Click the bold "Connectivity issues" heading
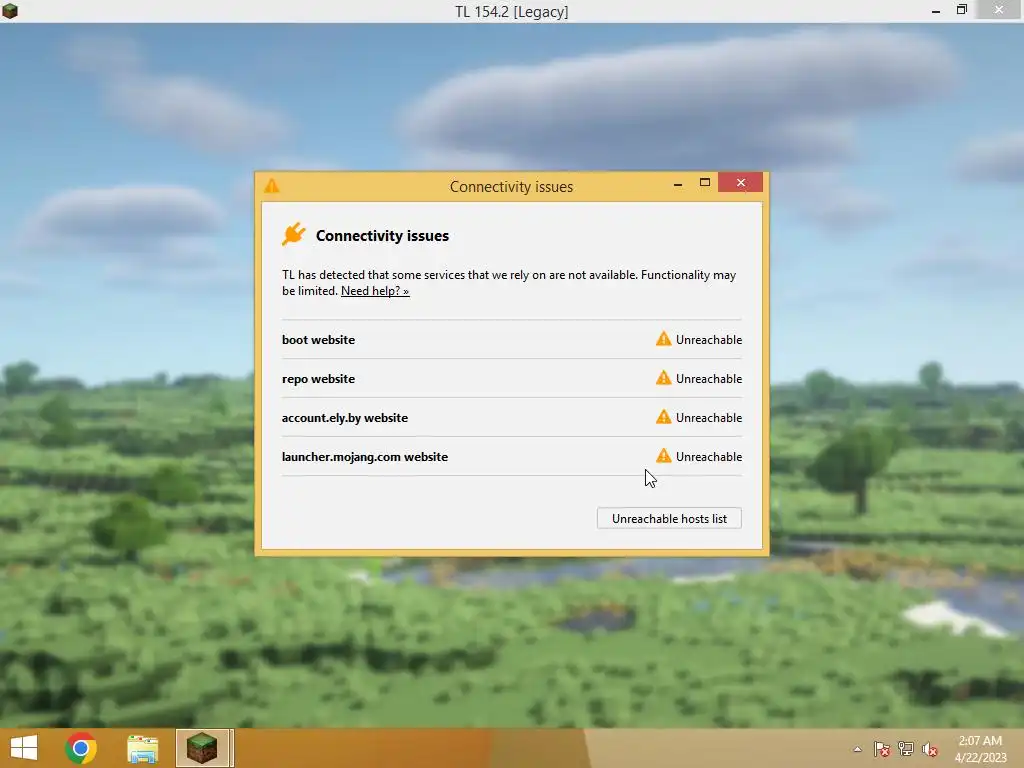 click(382, 236)
